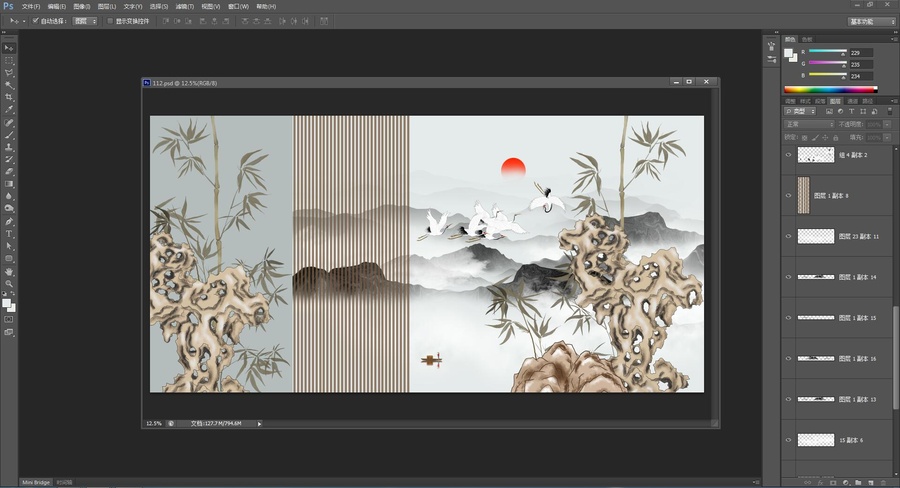The image size is (900, 488).
Task: Click the shape layer filter icon
Action: pyautogui.click(x=863, y=111)
